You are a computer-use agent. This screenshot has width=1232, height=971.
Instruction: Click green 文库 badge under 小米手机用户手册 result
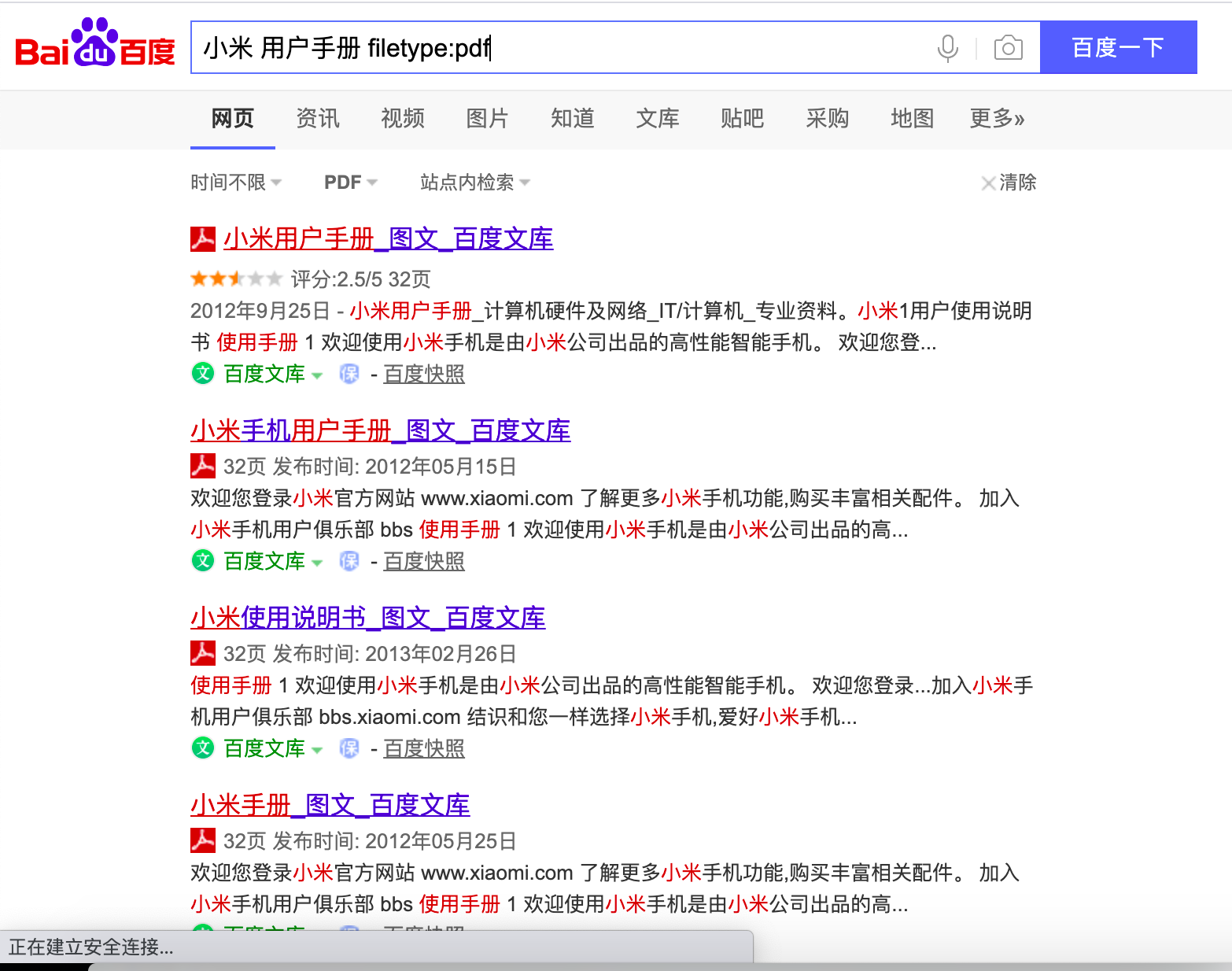(203, 560)
